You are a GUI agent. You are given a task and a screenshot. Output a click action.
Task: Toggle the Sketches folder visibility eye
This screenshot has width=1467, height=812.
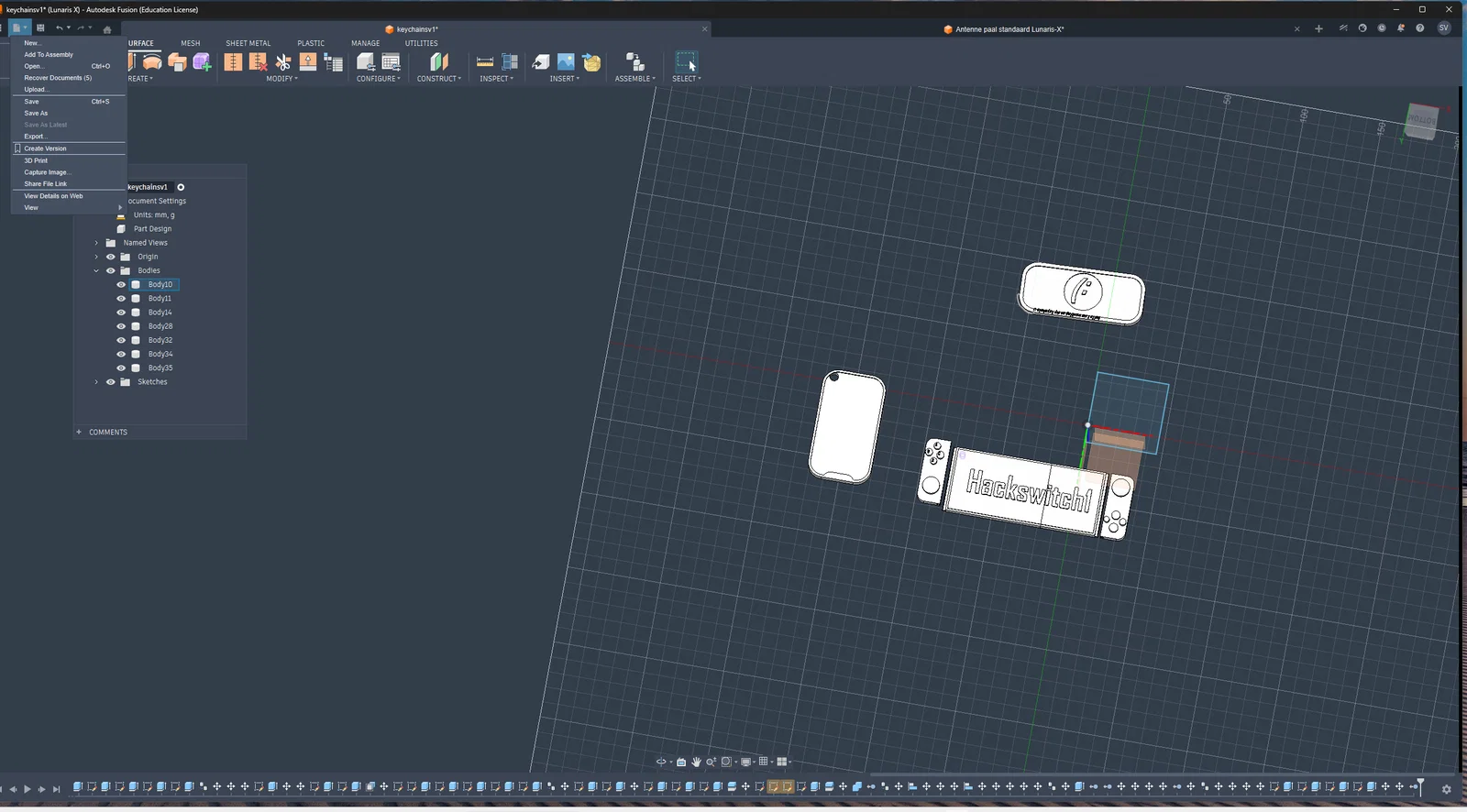tap(111, 382)
